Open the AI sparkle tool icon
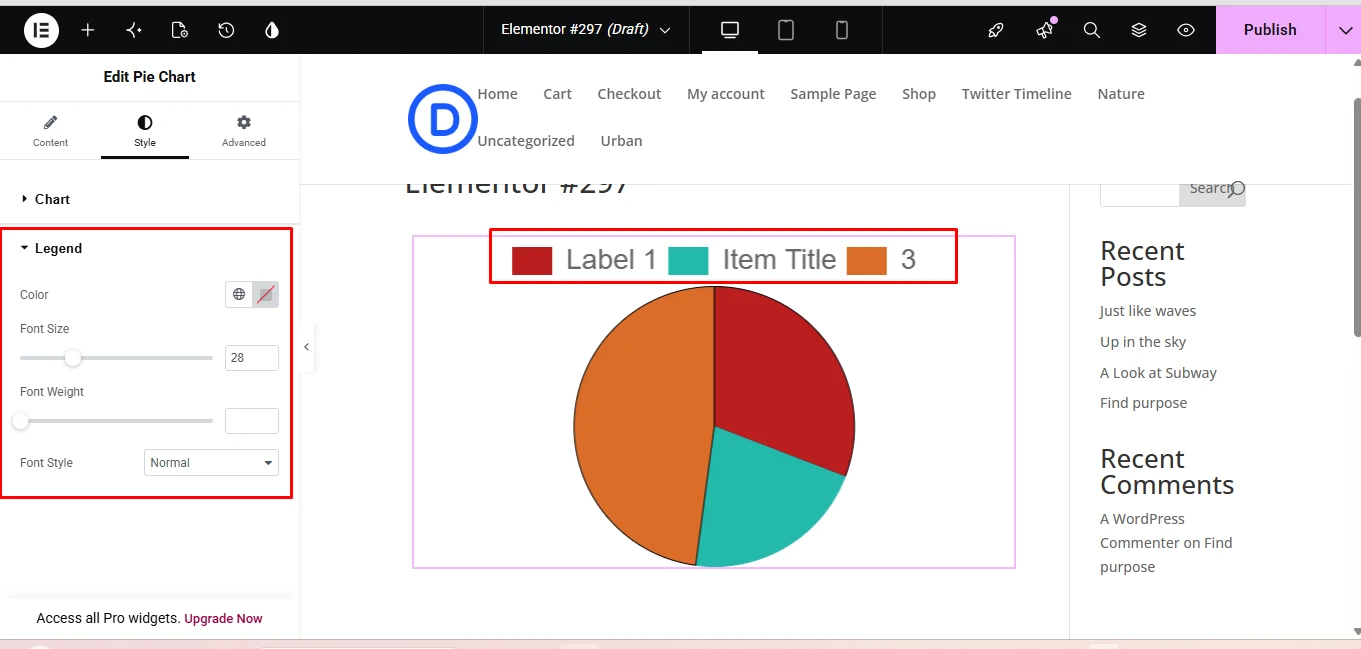Image resolution: width=1361 pixels, height=649 pixels. pos(134,30)
